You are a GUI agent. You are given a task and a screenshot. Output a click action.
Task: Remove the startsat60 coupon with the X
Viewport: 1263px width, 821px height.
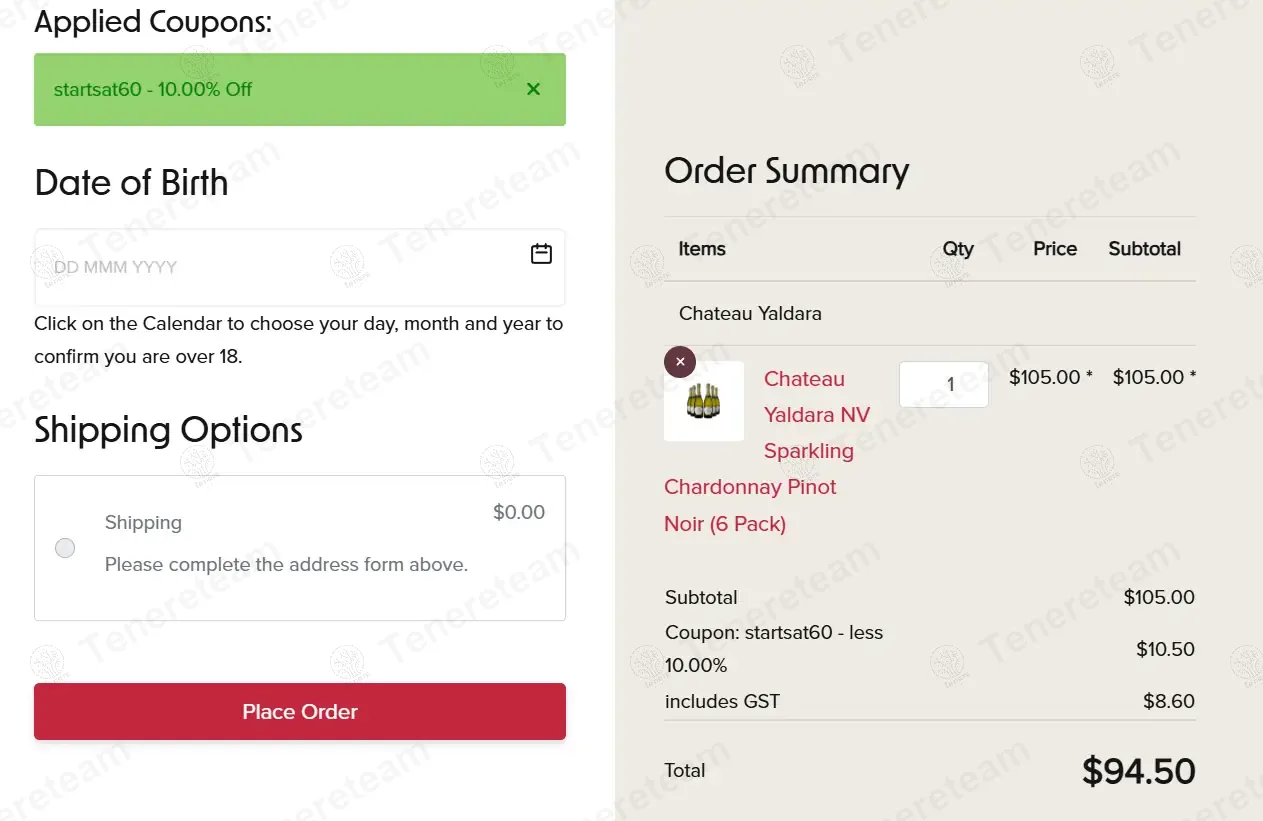pyautogui.click(x=533, y=89)
